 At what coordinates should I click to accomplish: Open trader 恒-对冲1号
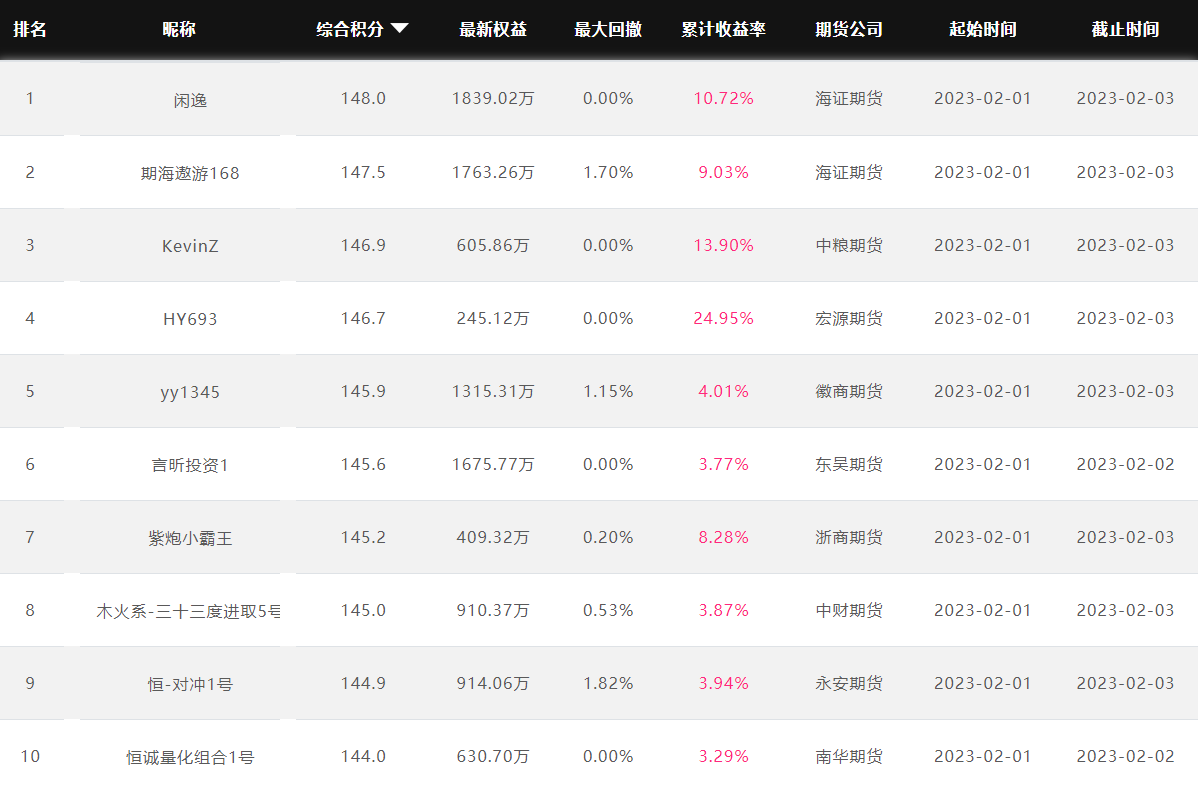(x=190, y=684)
